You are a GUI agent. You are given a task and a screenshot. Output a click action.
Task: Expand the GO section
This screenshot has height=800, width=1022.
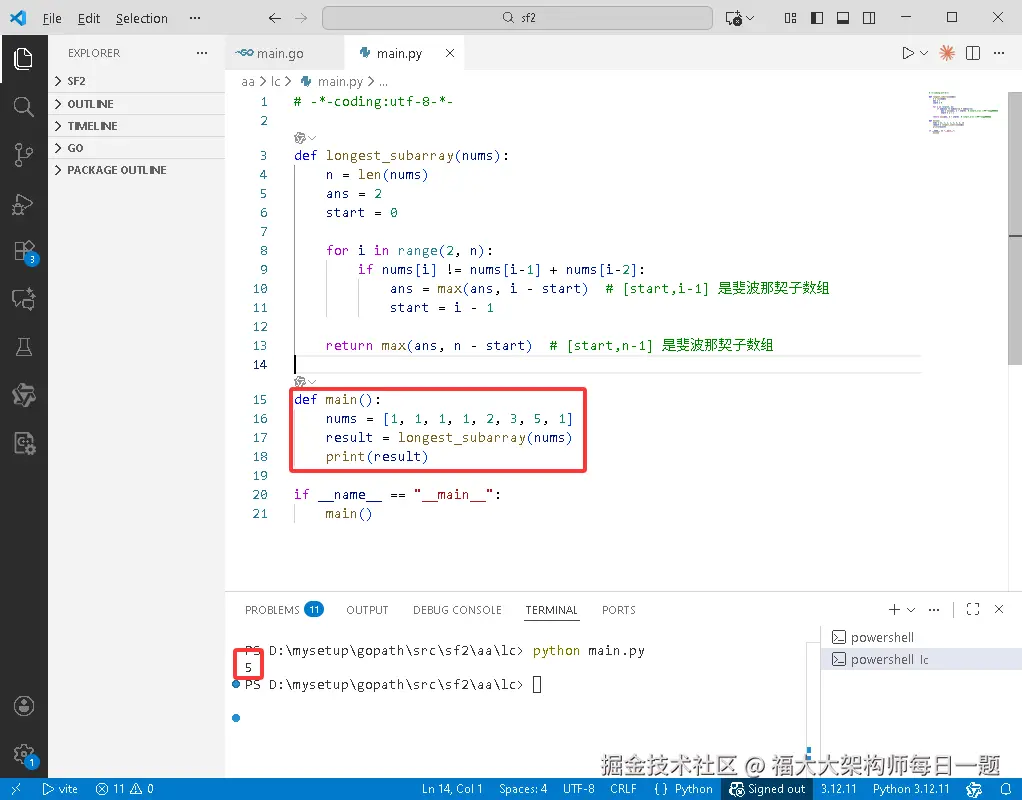(x=137, y=148)
